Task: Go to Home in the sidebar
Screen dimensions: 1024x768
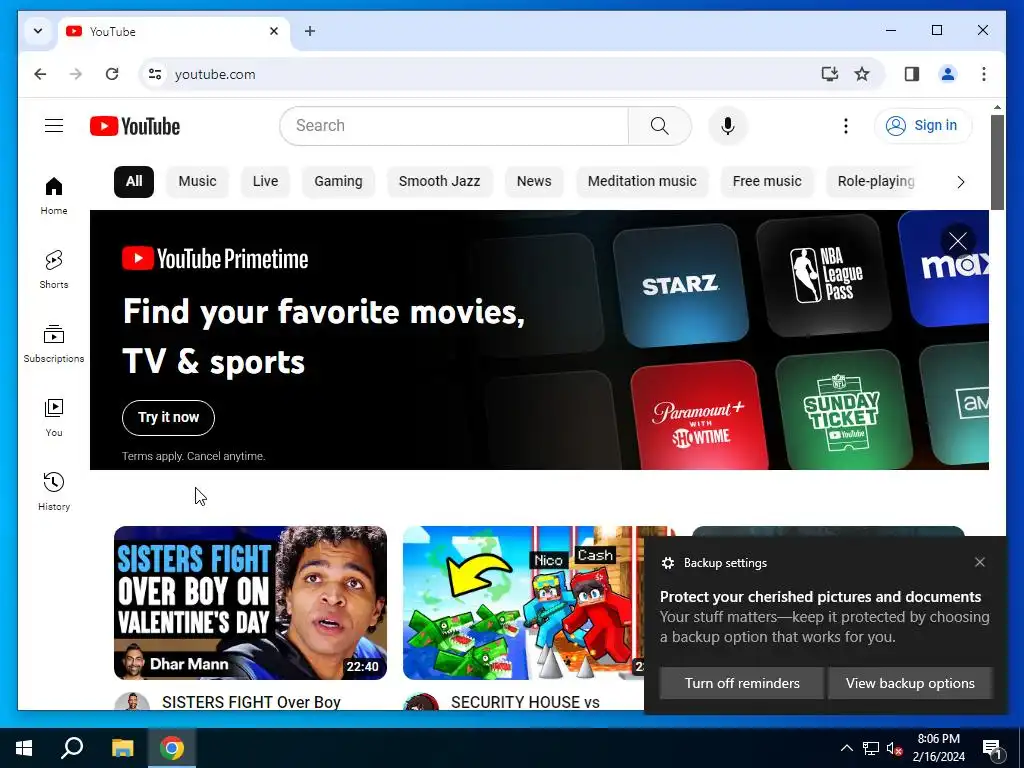Action: click(x=54, y=196)
